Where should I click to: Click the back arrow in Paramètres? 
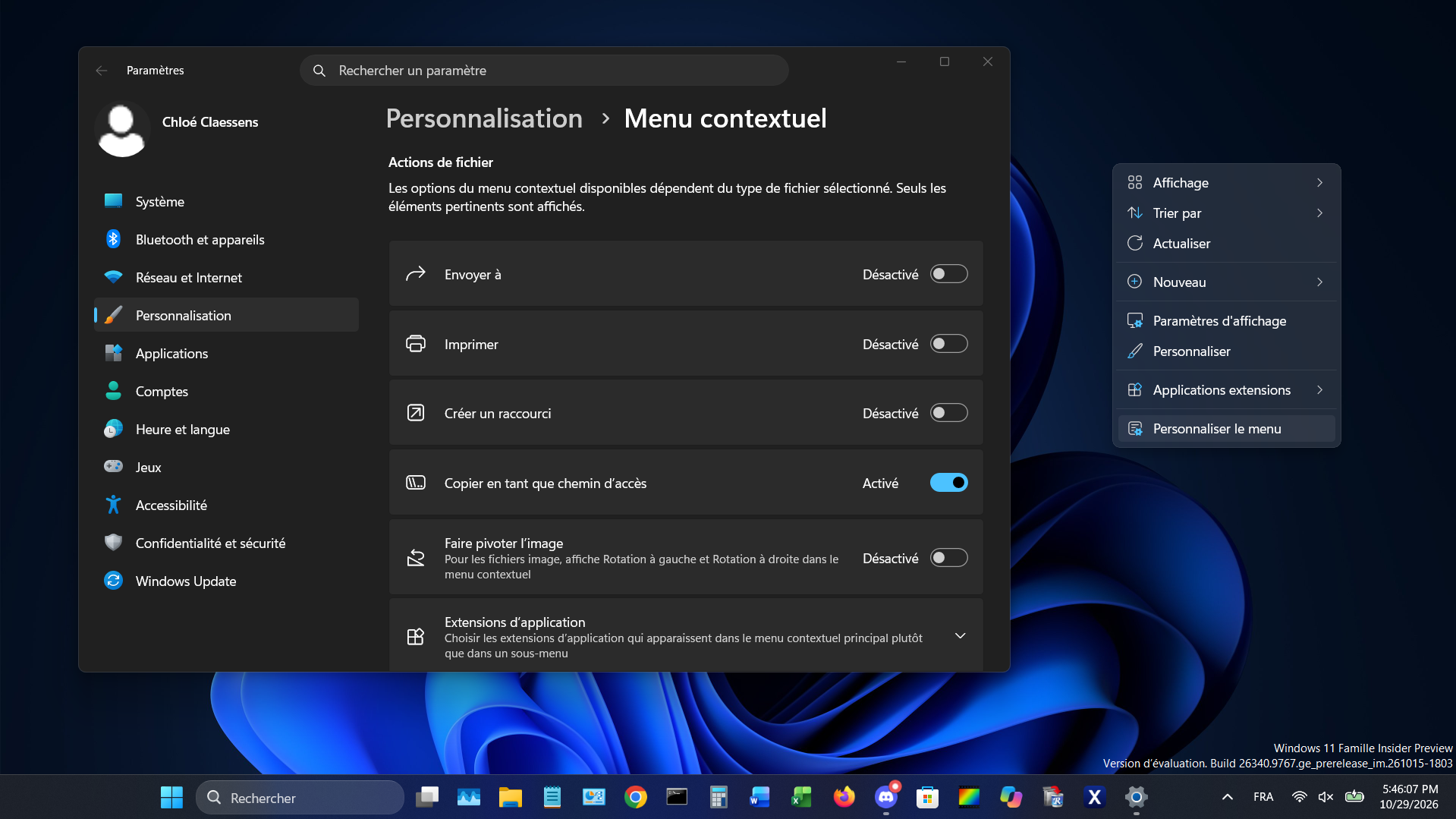(101, 71)
